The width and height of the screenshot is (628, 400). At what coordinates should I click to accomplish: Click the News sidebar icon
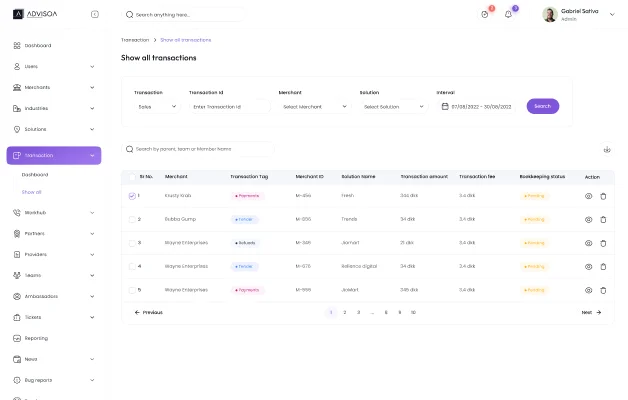click(x=17, y=359)
